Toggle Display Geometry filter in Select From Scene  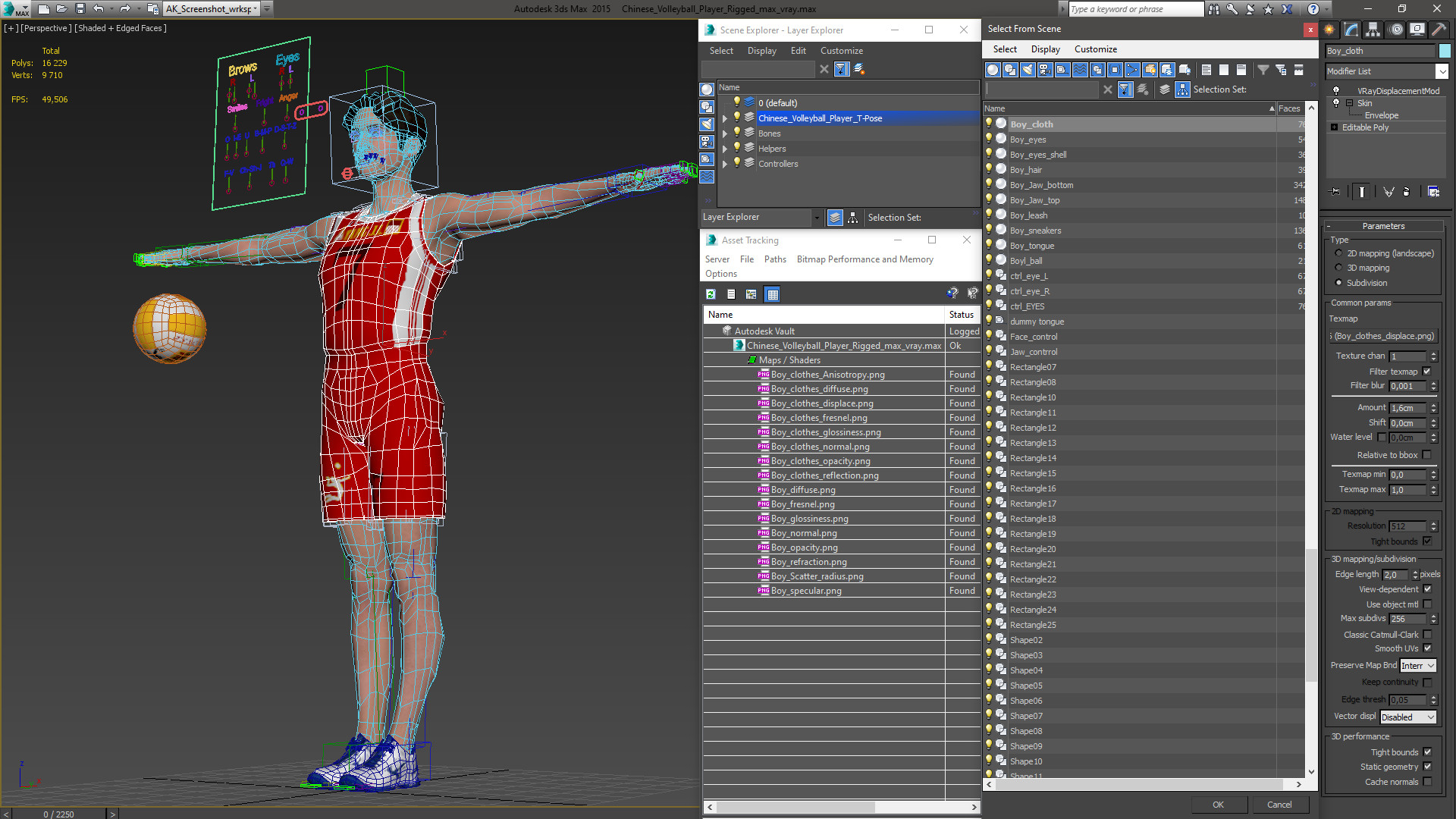point(993,70)
